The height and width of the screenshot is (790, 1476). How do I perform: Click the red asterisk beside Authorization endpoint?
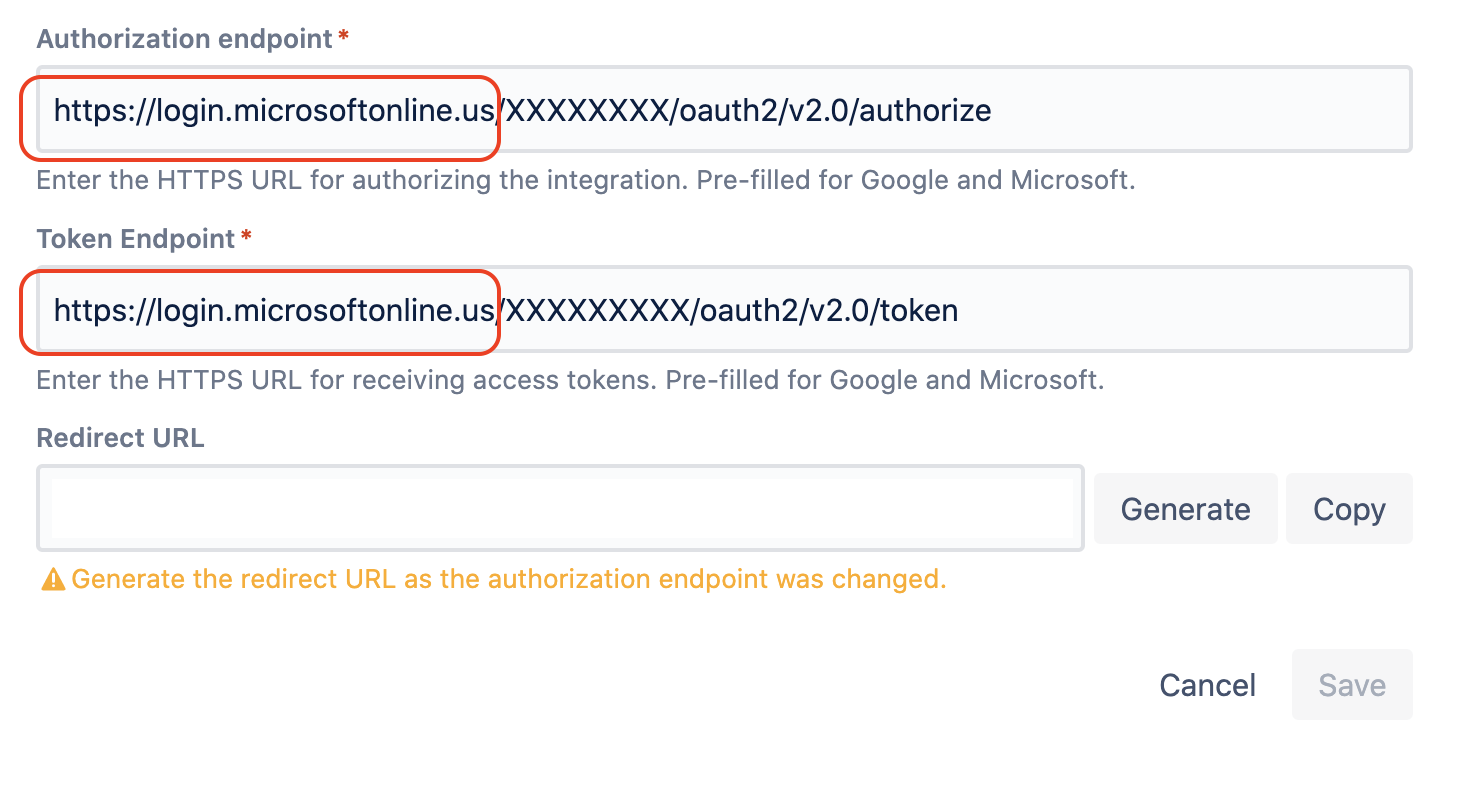pyautogui.click(x=344, y=37)
